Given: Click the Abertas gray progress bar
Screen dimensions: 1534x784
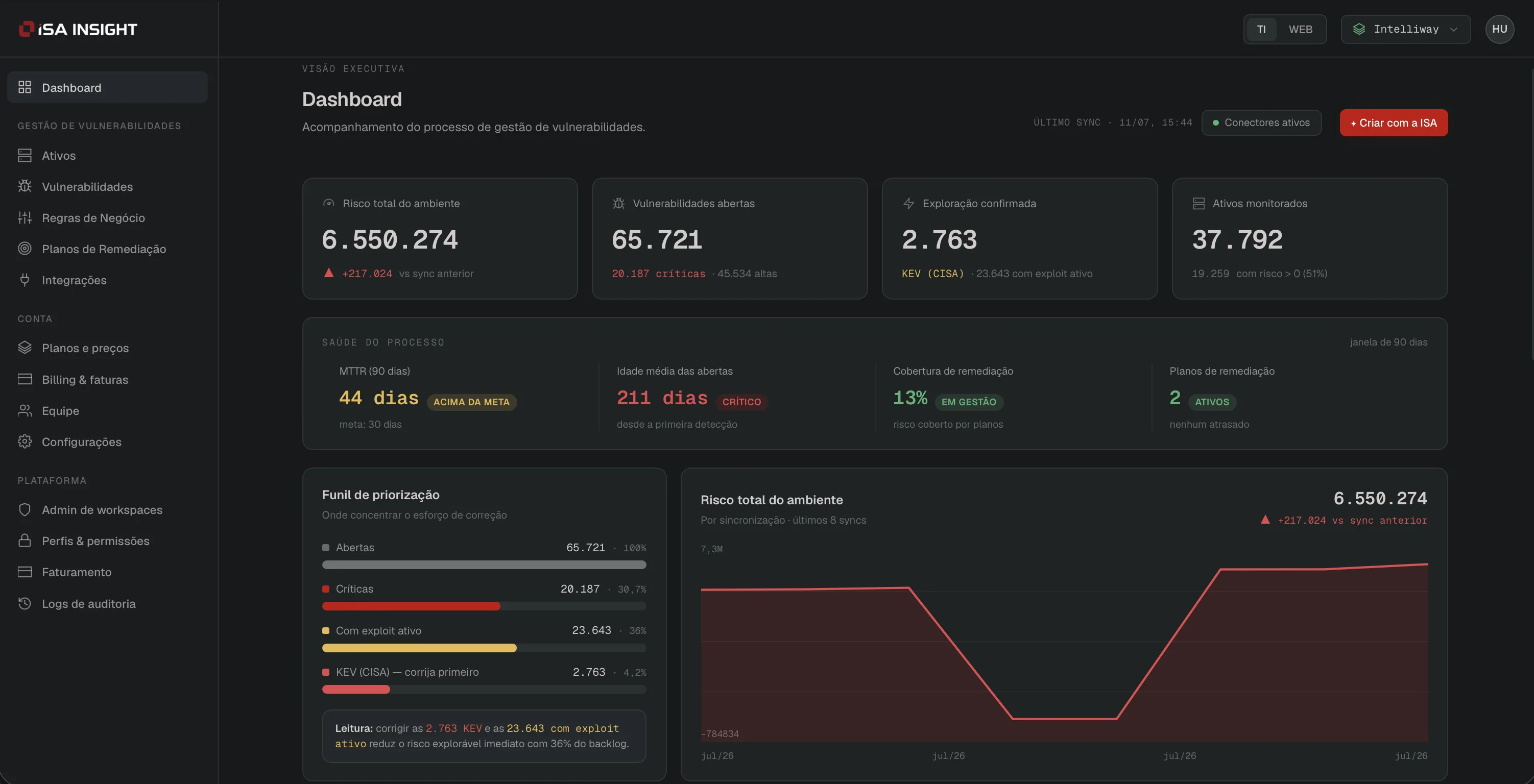Looking at the screenshot, I should tap(484, 565).
